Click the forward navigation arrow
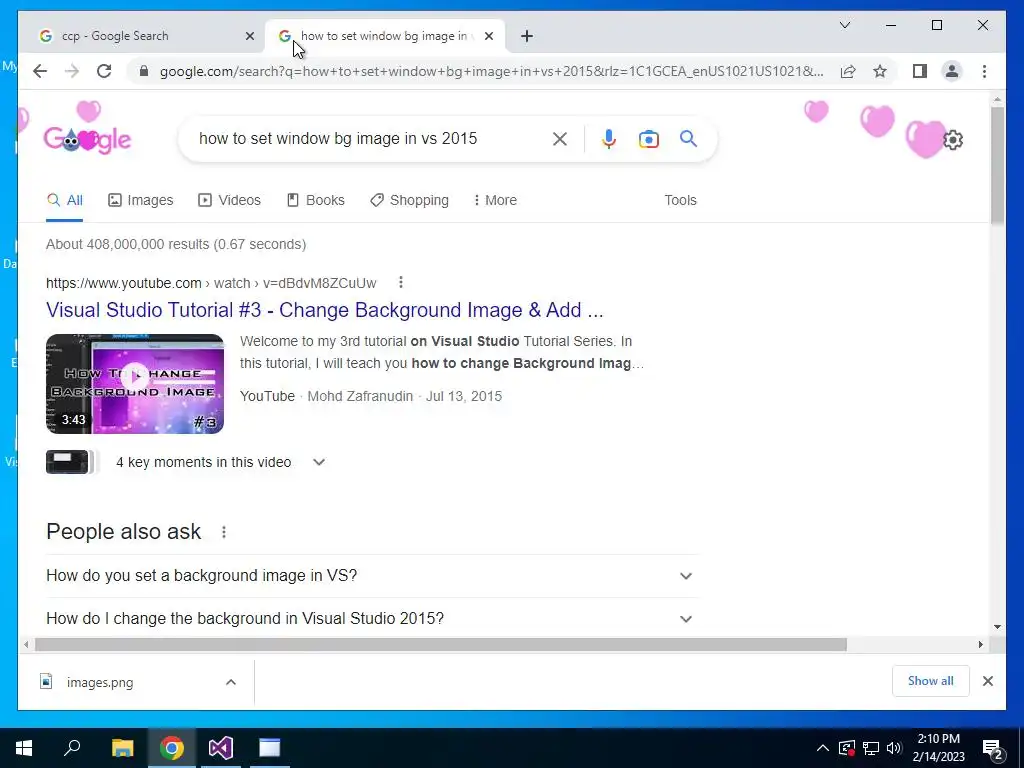This screenshot has width=1024, height=768. click(72, 71)
